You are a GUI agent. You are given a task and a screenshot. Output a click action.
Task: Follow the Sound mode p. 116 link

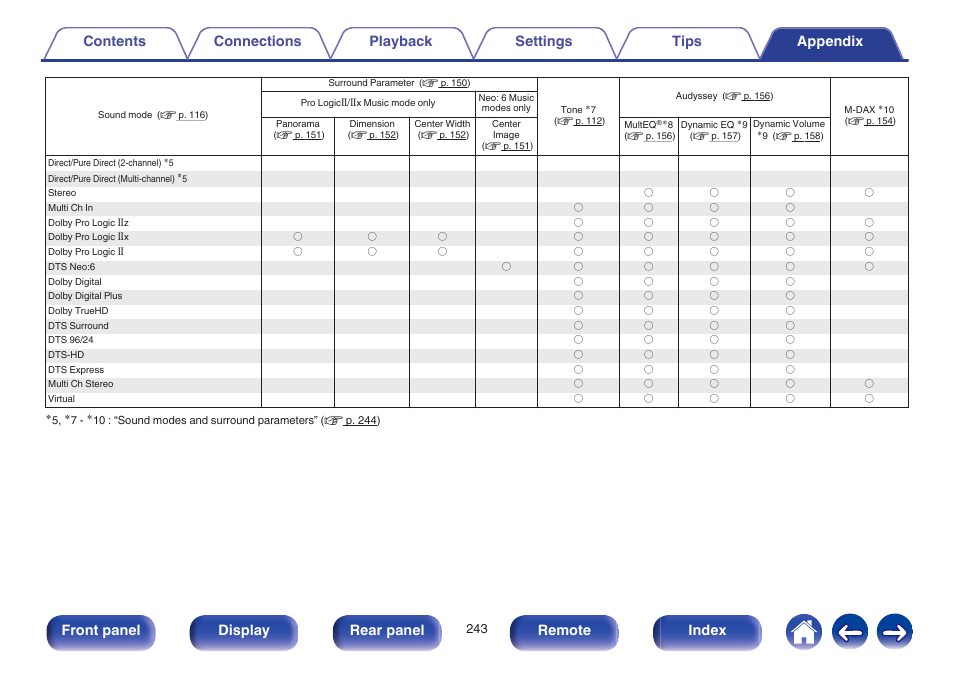[x=192, y=115]
